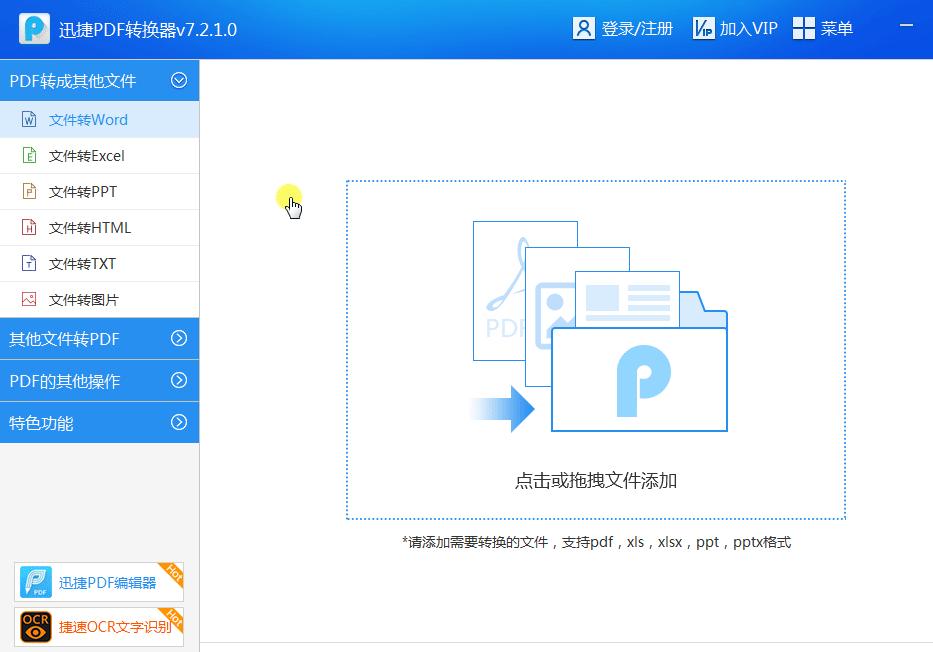Open 迅捷PDF编辑器 via its blue icon
This screenshot has width=933, height=652.
tap(36, 582)
